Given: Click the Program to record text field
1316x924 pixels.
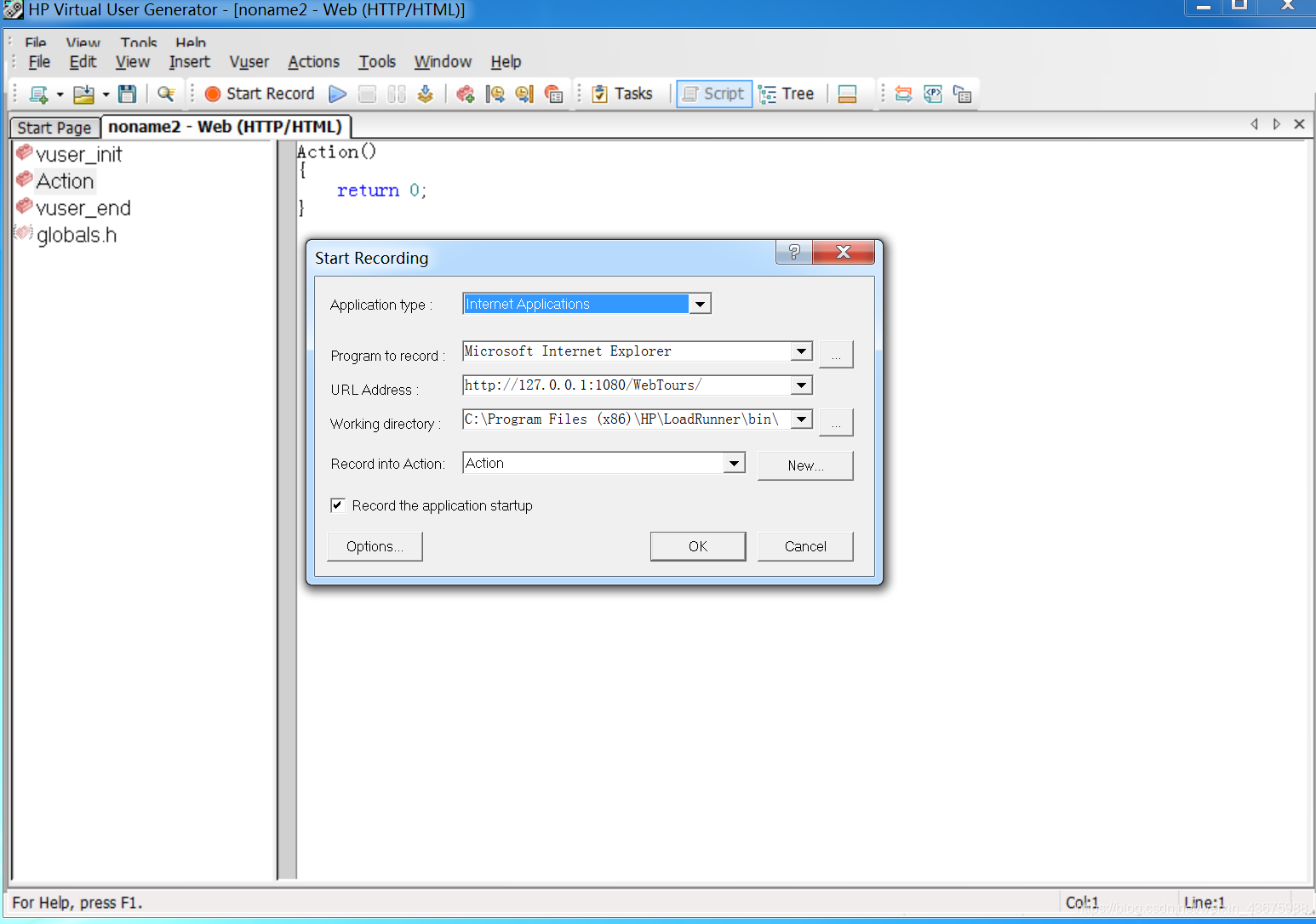Looking at the screenshot, I should point(627,351).
